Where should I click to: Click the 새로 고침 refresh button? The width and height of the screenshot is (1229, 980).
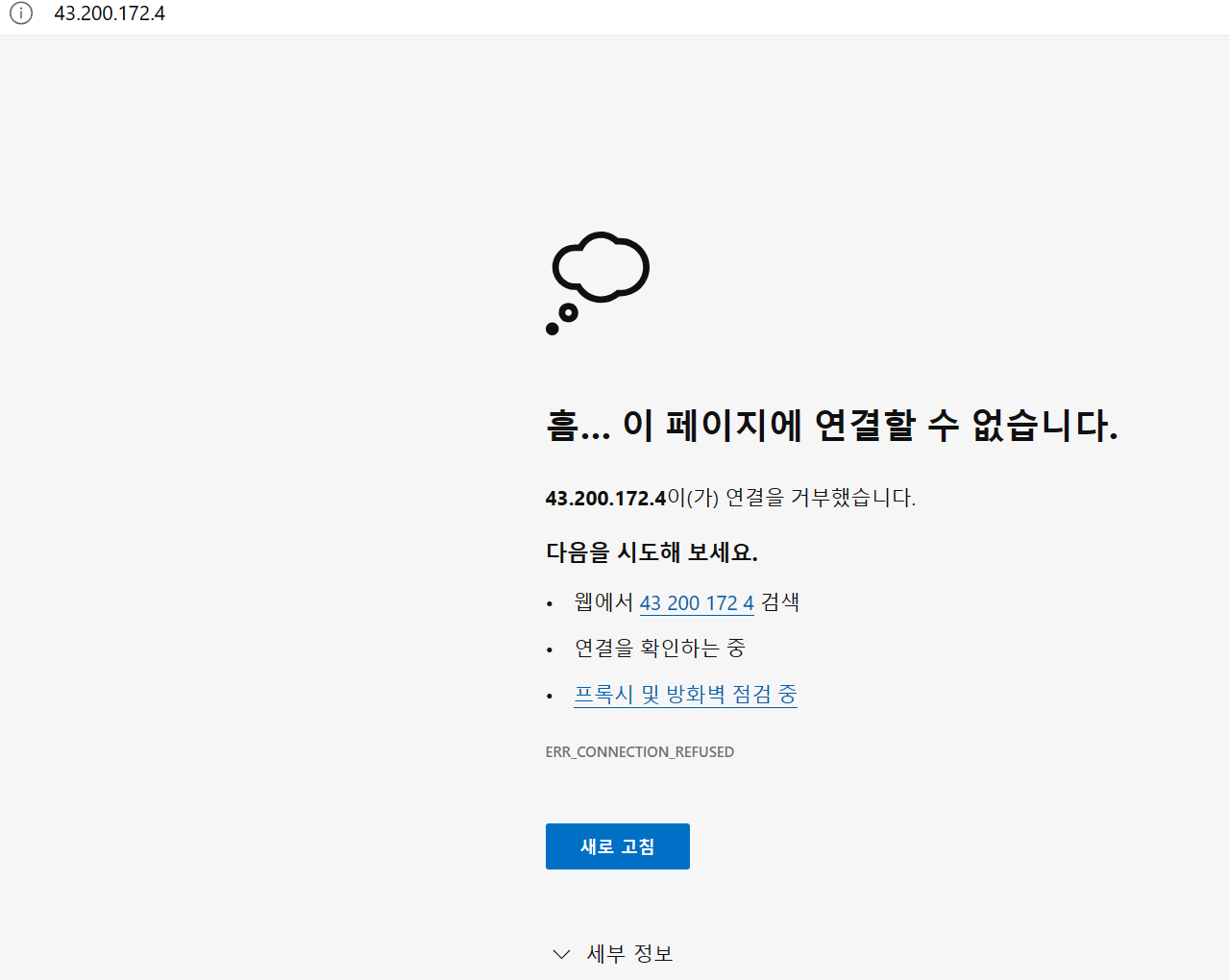(618, 846)
